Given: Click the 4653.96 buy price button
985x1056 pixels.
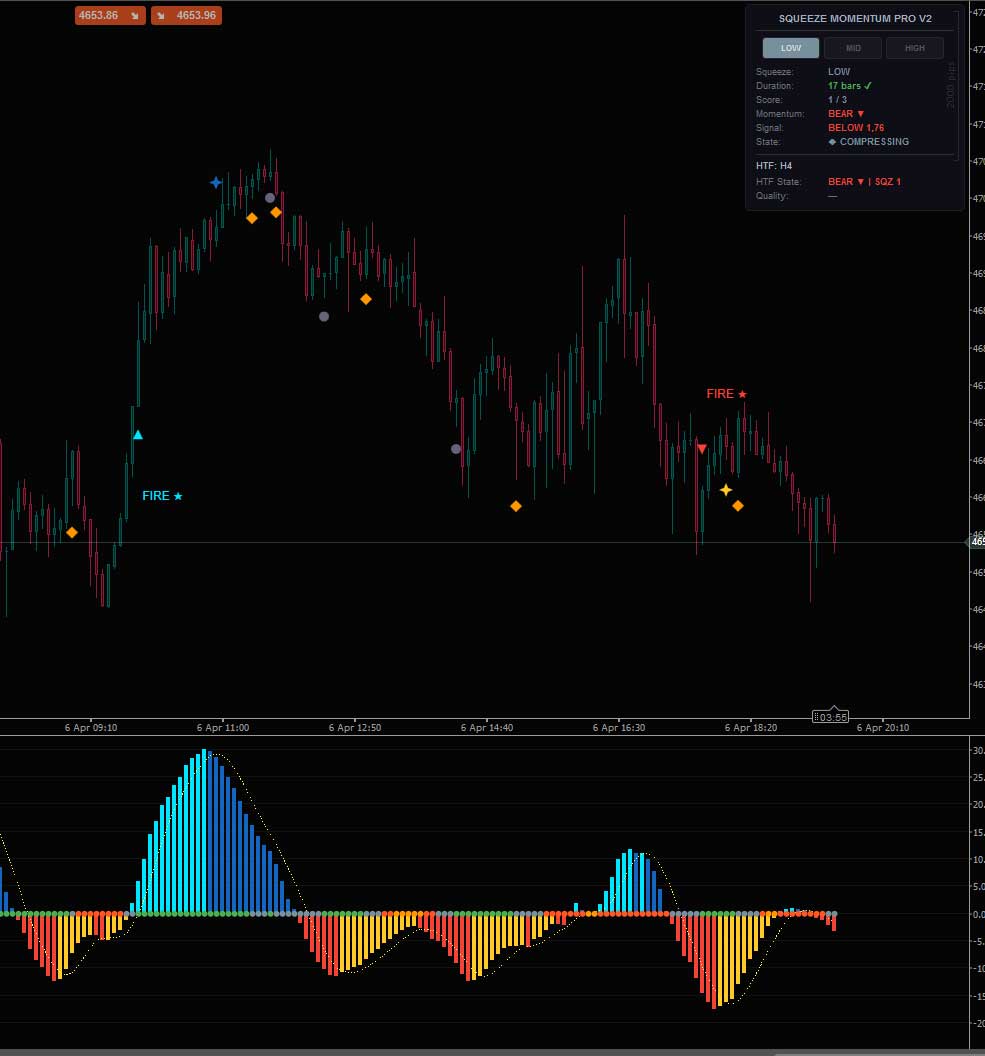Looking at the screenshot, I should (x=186, y=16).
